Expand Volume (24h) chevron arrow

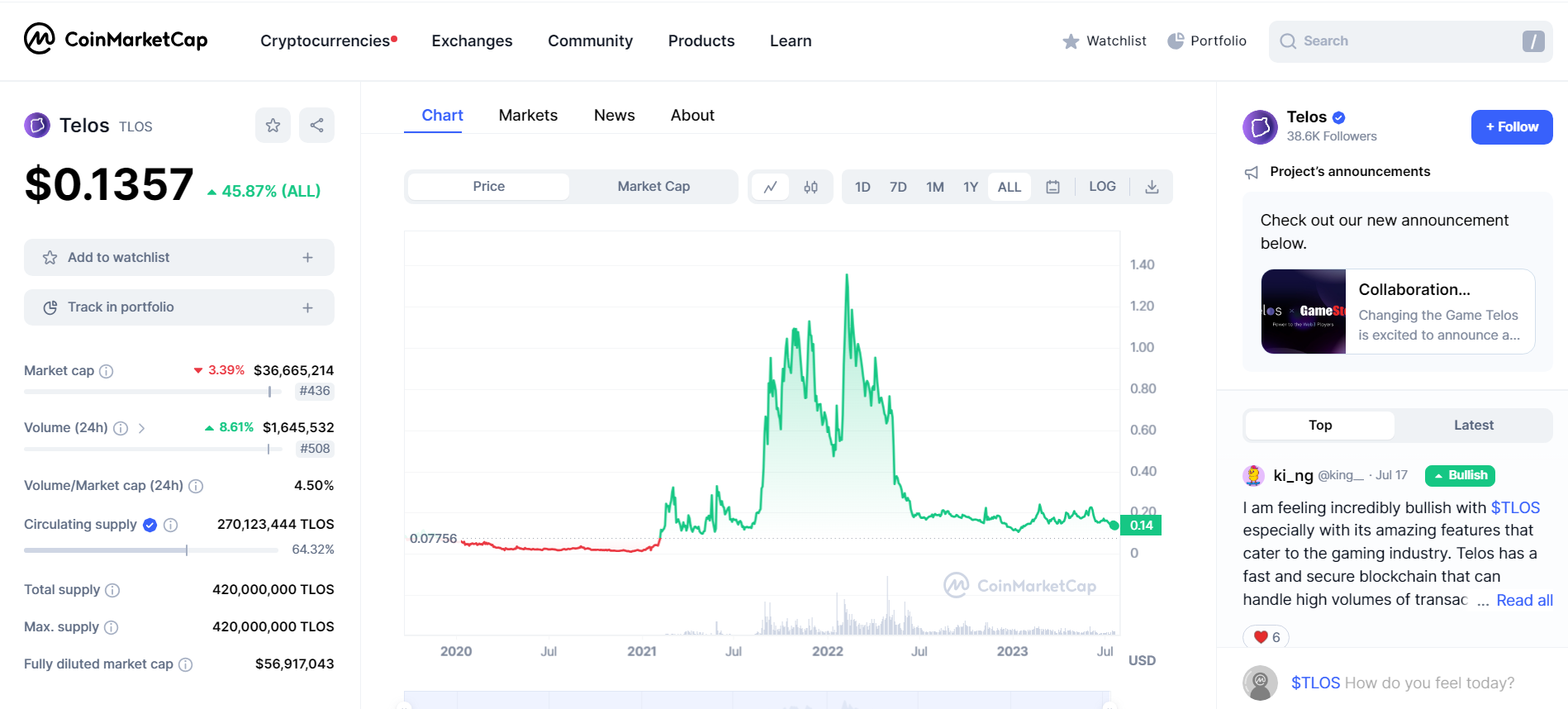tap(141, 428)
